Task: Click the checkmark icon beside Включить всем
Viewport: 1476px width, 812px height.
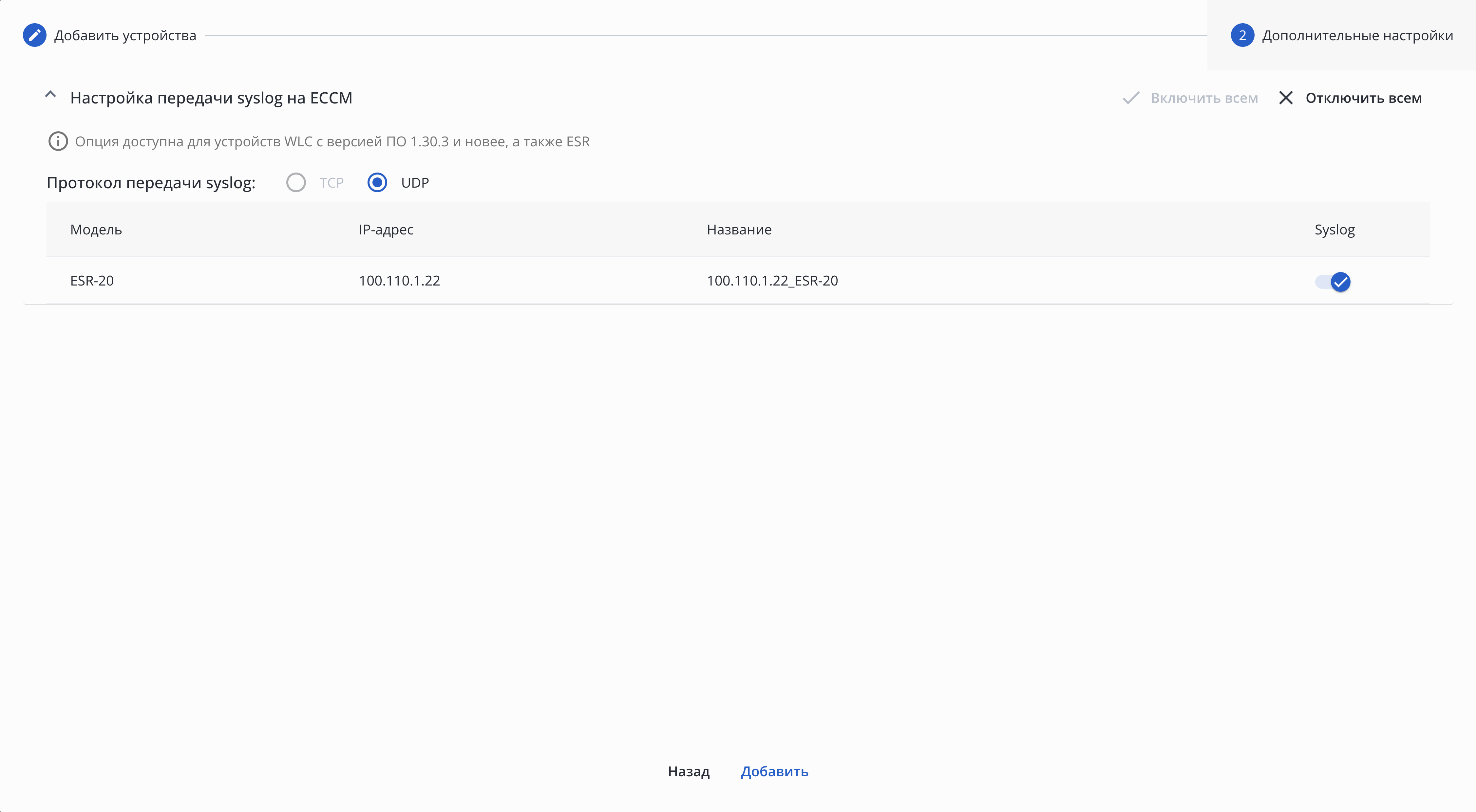Action: (1130, 98)
